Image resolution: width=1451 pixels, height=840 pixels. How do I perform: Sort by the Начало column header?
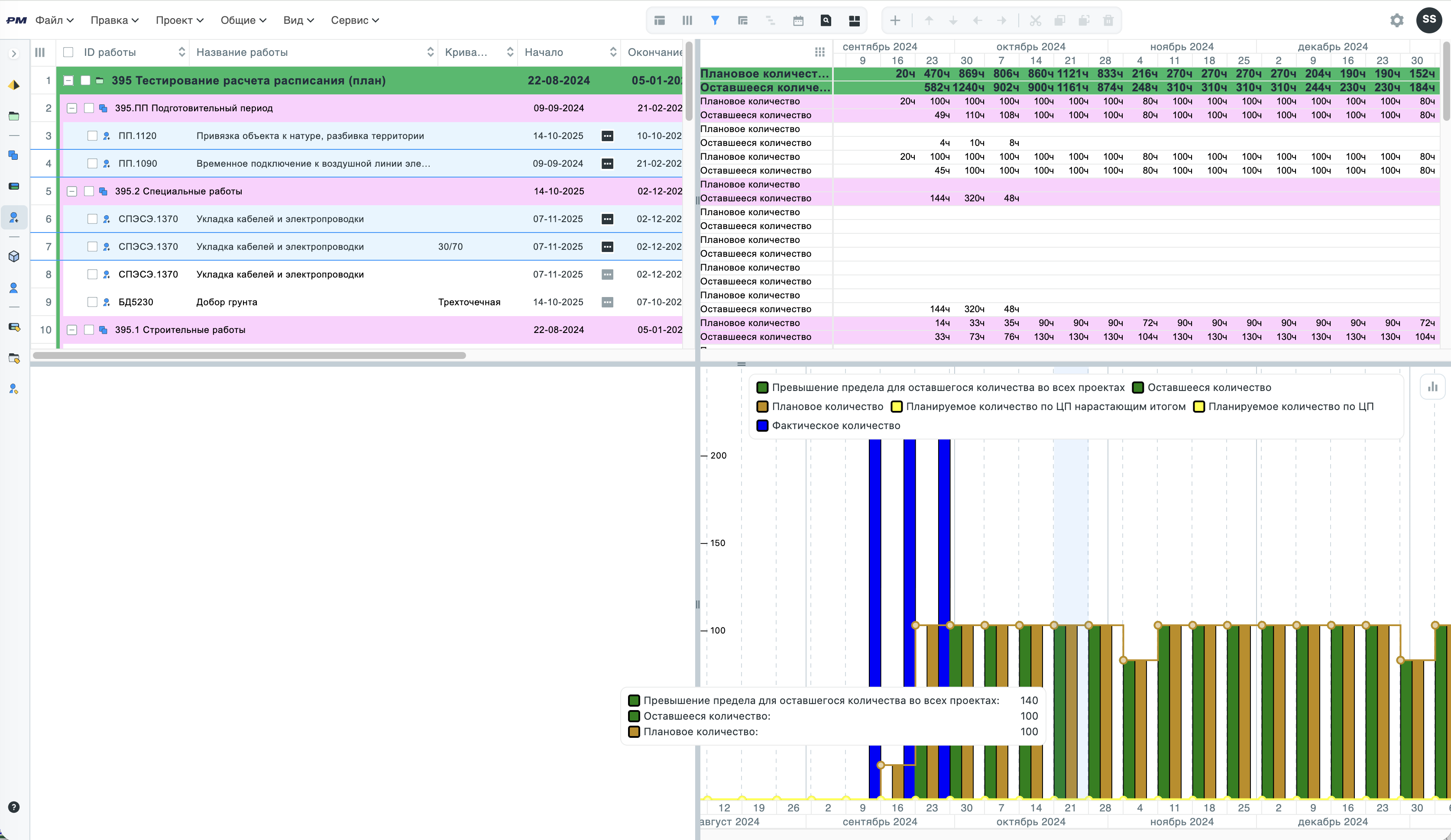click(544, 52)
